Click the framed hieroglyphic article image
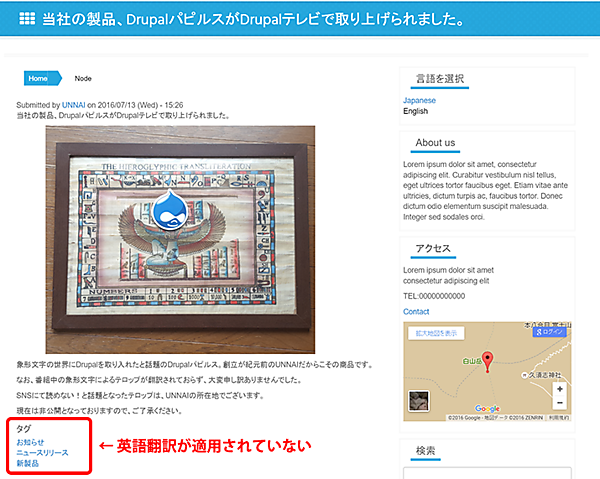The image size is (600, 479). tap(180, 240)
